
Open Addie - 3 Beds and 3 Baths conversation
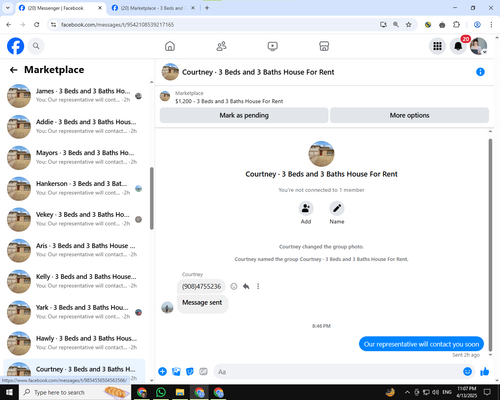(x=74, y=127)
